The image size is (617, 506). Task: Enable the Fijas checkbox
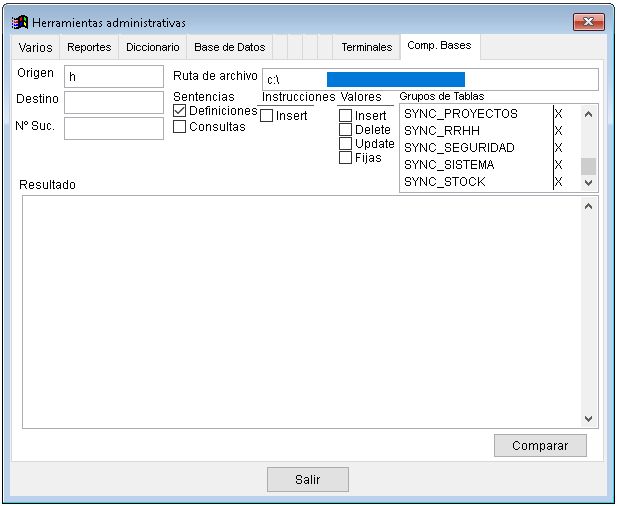click(x=346, y=158)
